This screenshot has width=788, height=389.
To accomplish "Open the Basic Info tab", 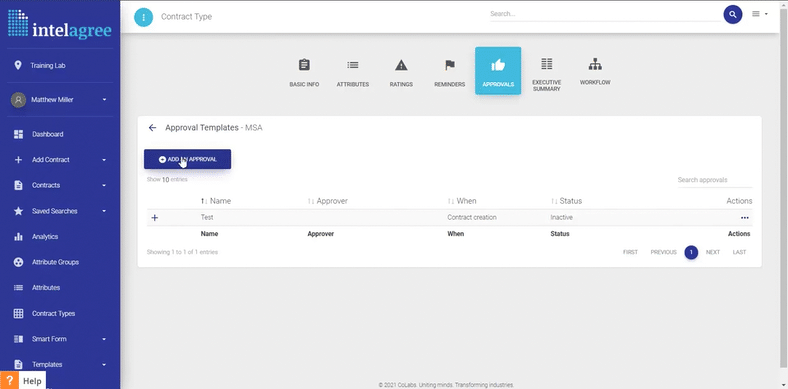I will (x=304, y=72).
